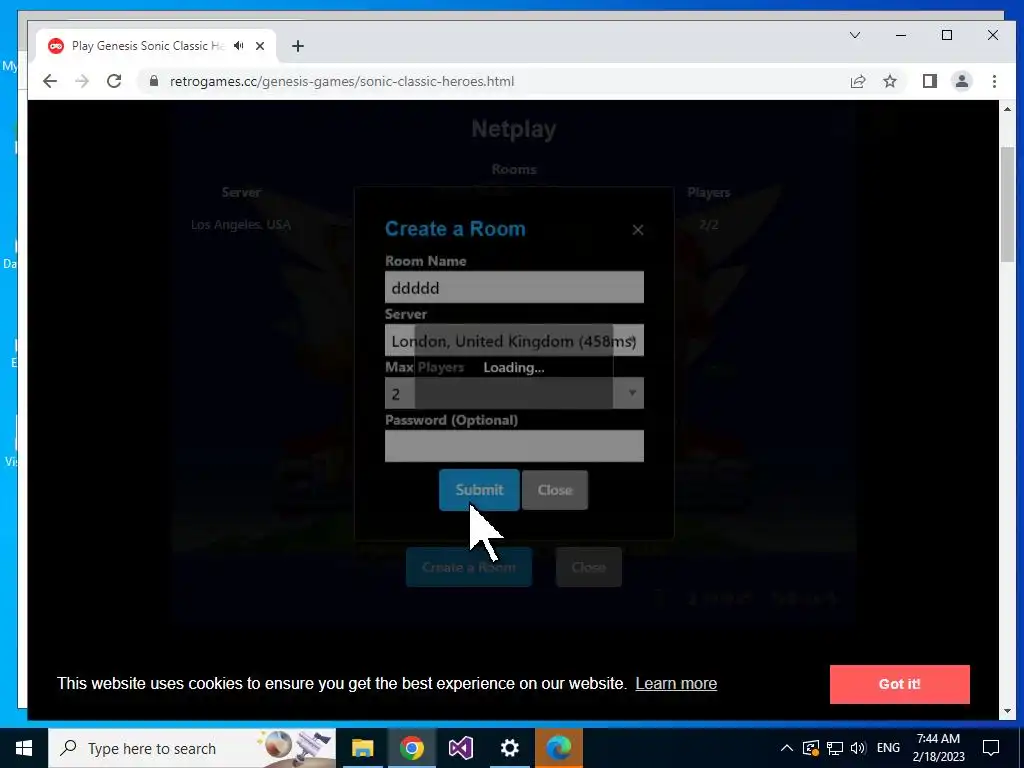Open network status tray icon
The width and height of the screenshot is (1024, 768).
point(834,748)
